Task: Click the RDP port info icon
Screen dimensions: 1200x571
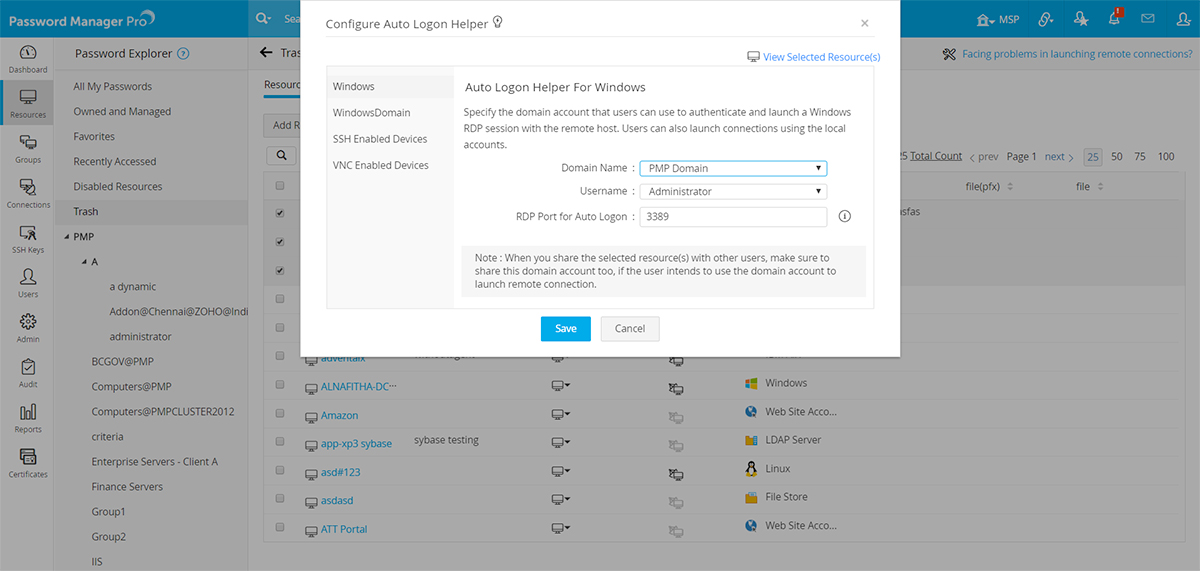Action: pyautogui.click(x=844, y=216)
